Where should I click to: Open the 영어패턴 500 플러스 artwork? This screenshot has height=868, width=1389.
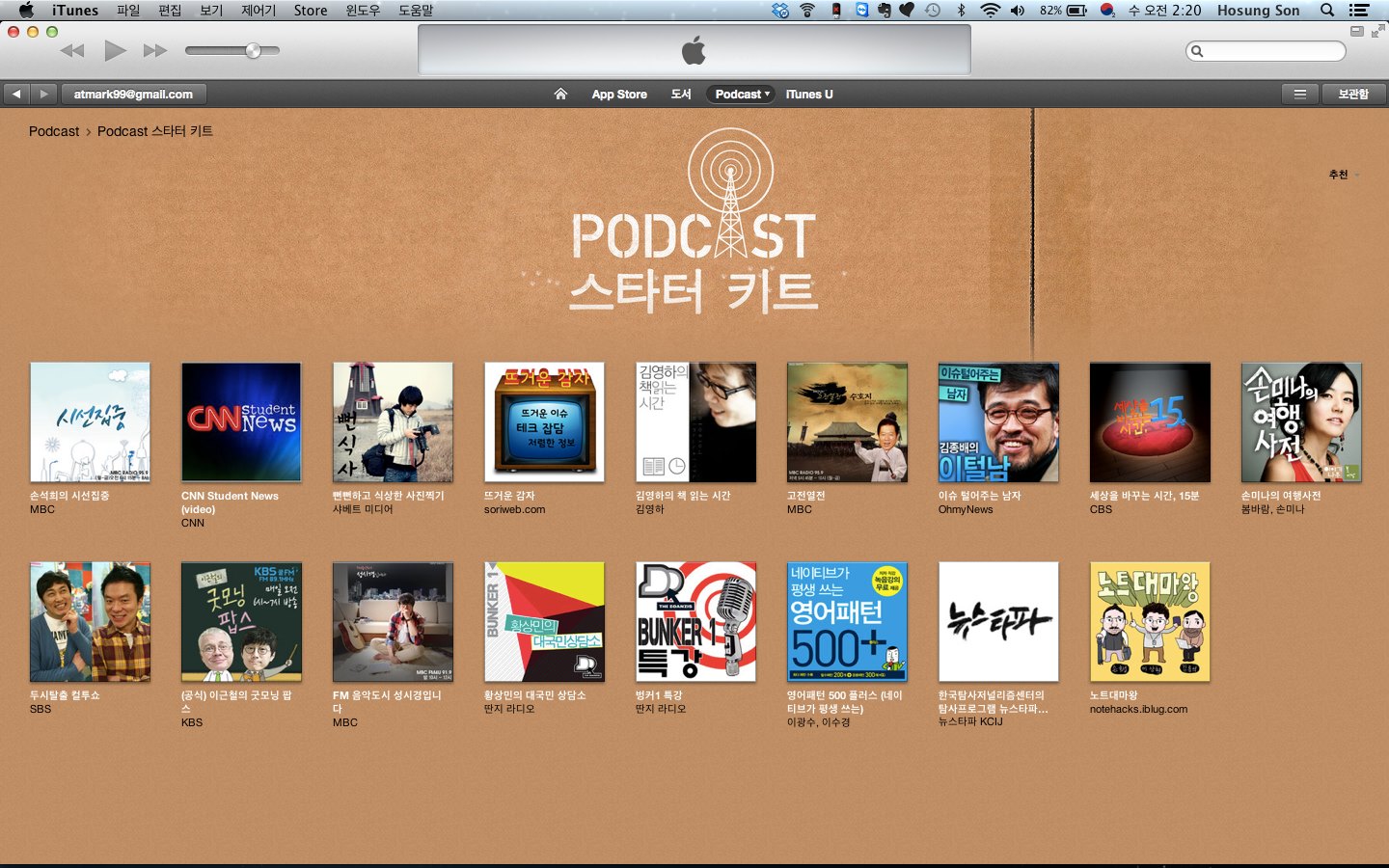(847, 622)
